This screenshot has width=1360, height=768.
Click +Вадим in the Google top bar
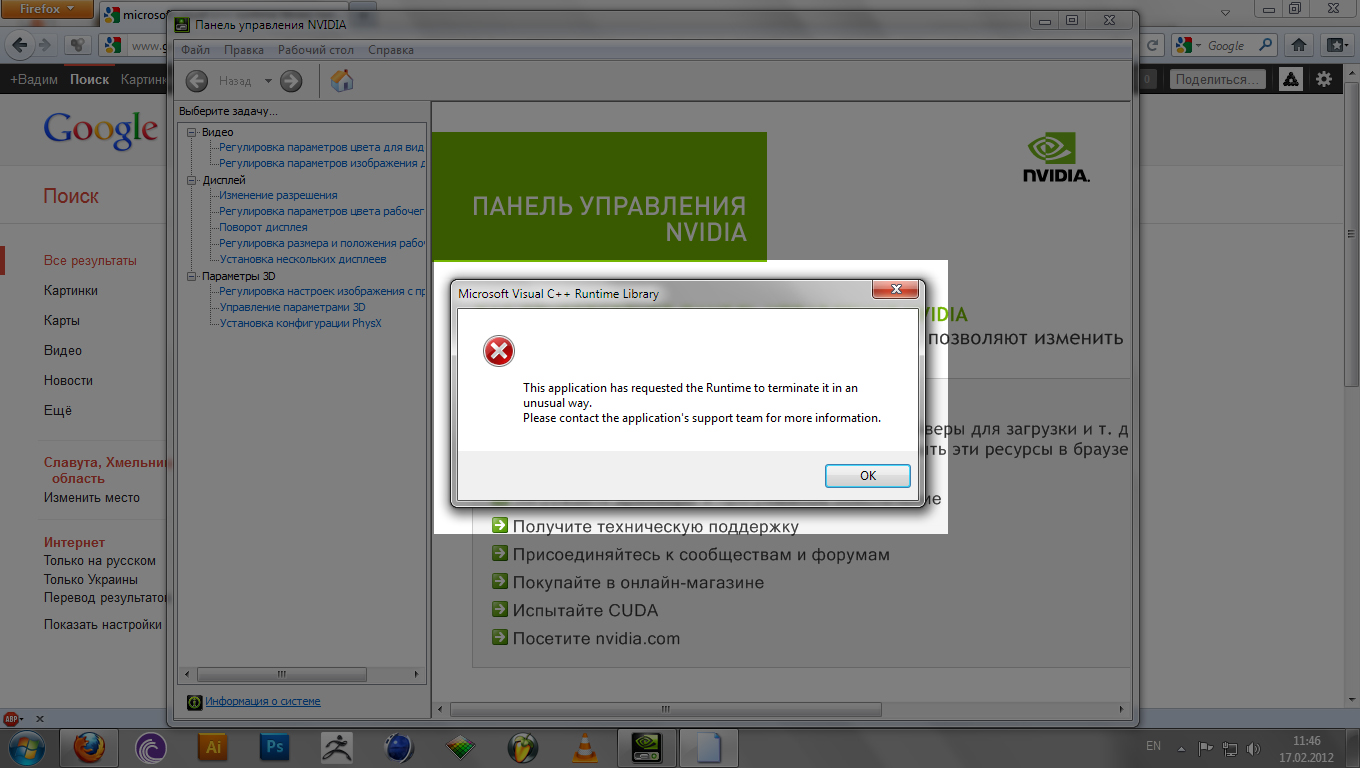34,79
